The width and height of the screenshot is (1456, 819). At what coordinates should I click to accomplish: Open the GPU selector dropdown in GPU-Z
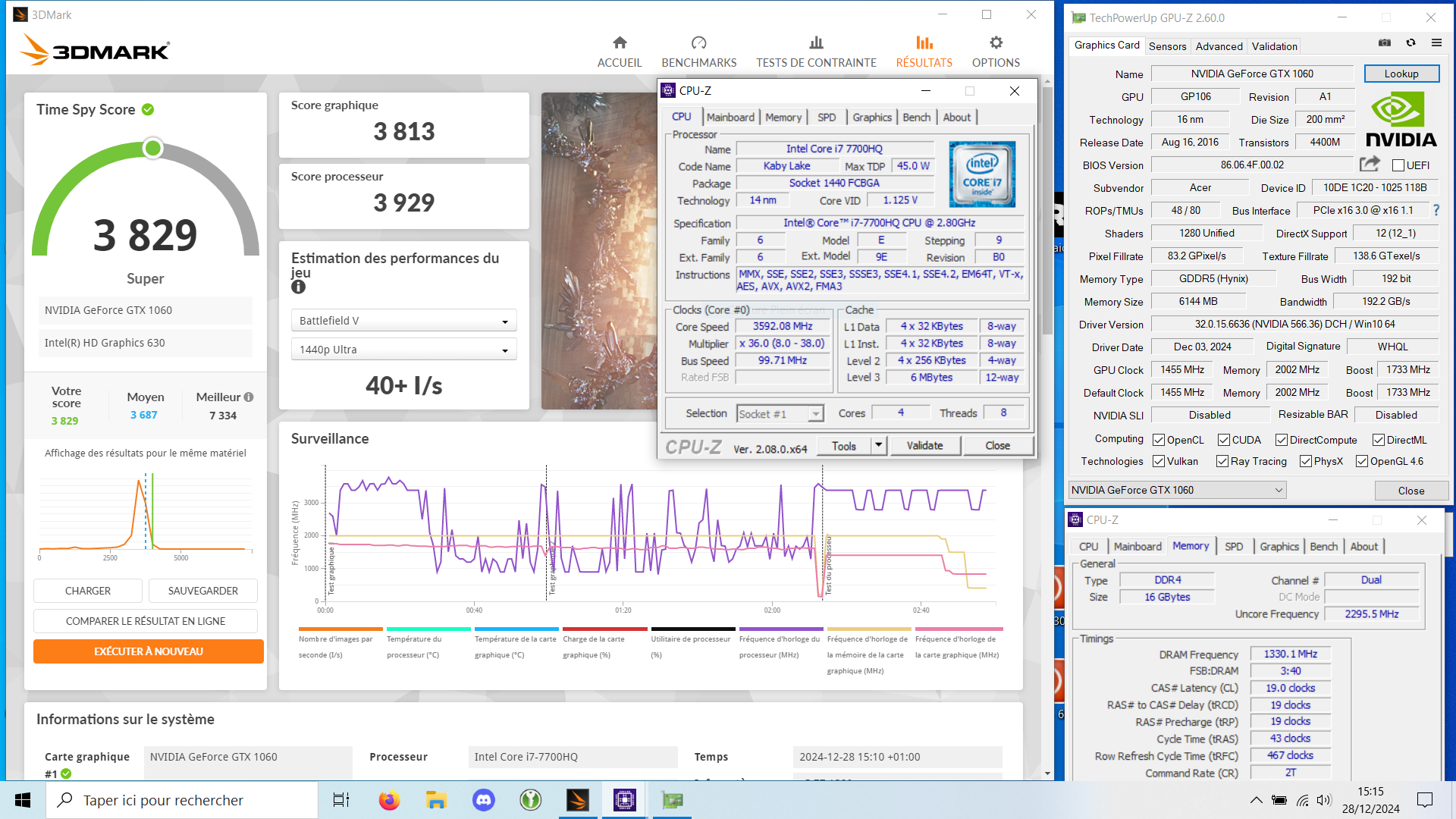[1177, 490]
